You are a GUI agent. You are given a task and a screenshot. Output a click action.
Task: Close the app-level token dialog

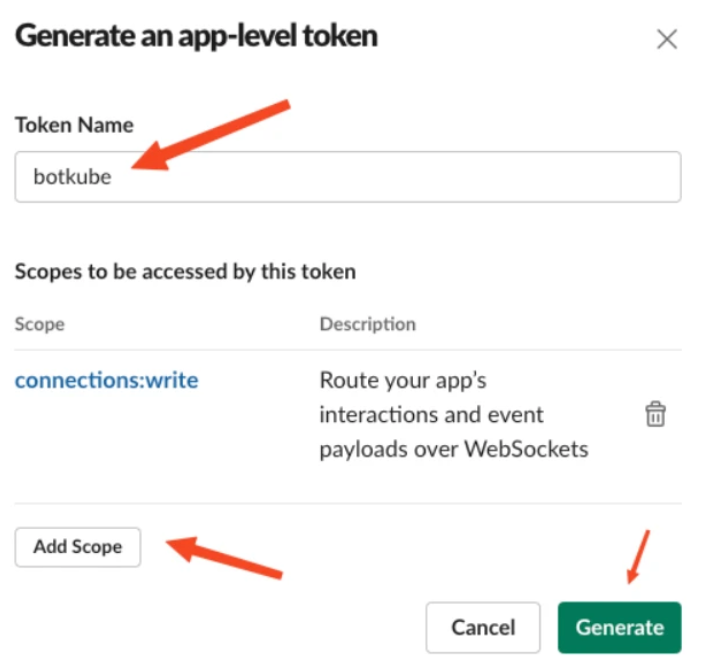pyautogui.click(x=666, y=40)
